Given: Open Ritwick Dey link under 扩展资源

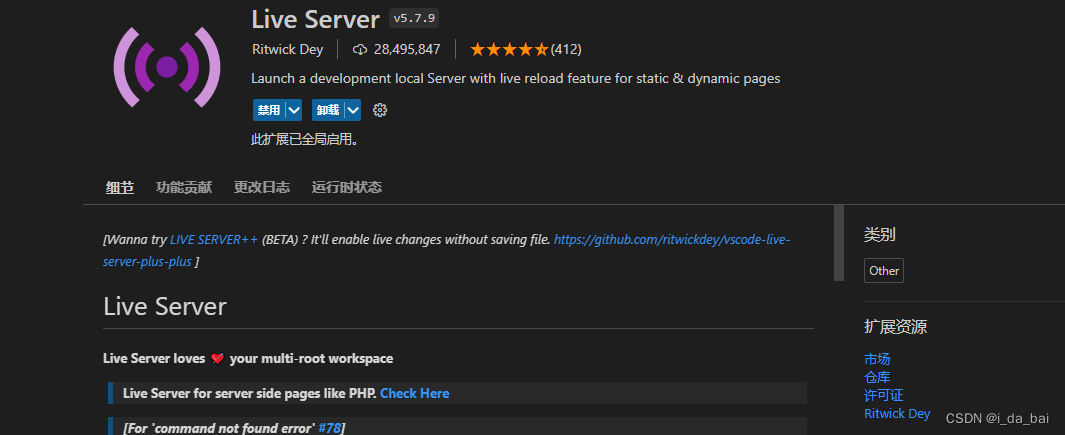Looking at the screenshot, I should point(897,414).
